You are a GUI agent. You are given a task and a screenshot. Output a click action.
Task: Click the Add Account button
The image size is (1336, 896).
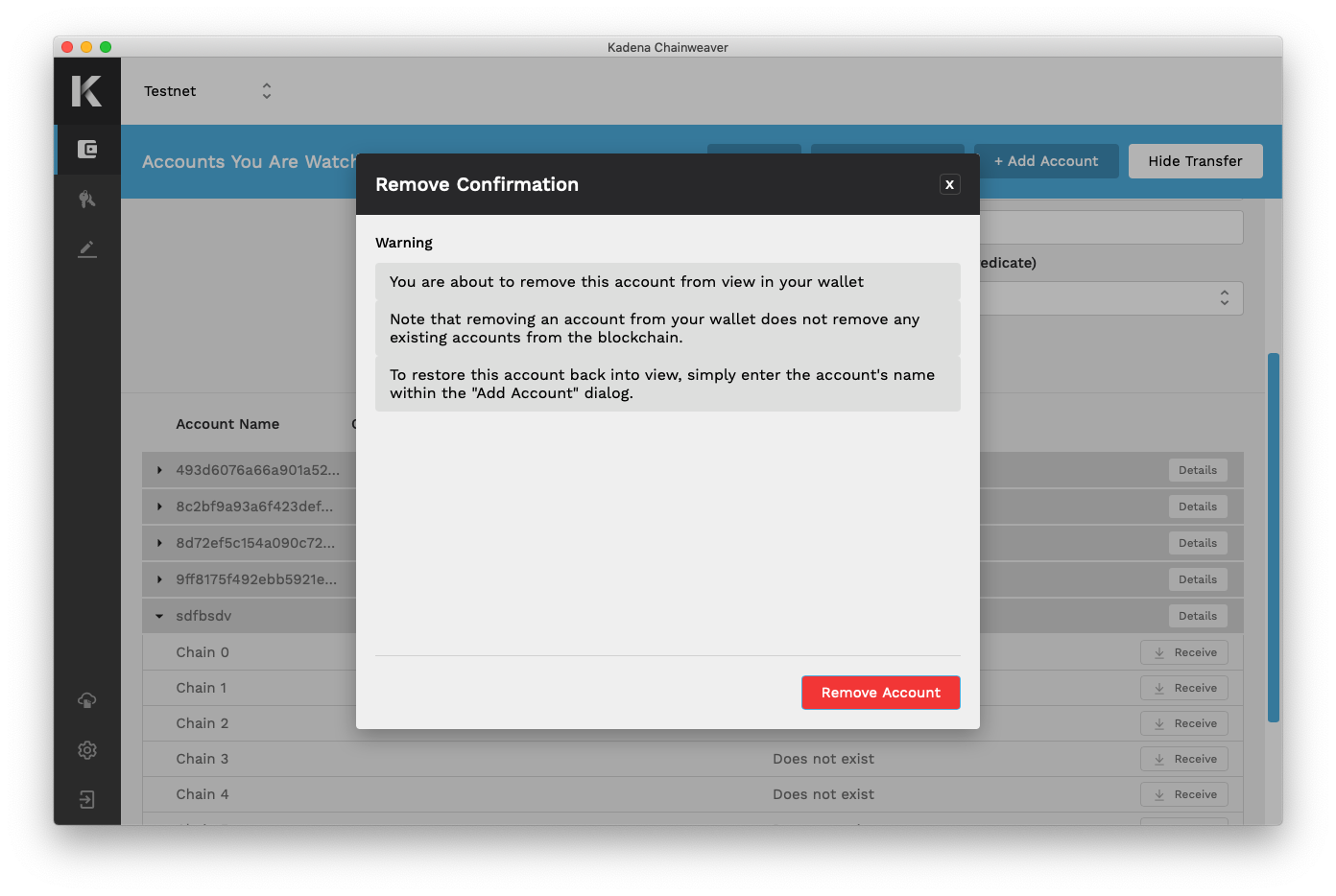click(x=1046, y=161)
